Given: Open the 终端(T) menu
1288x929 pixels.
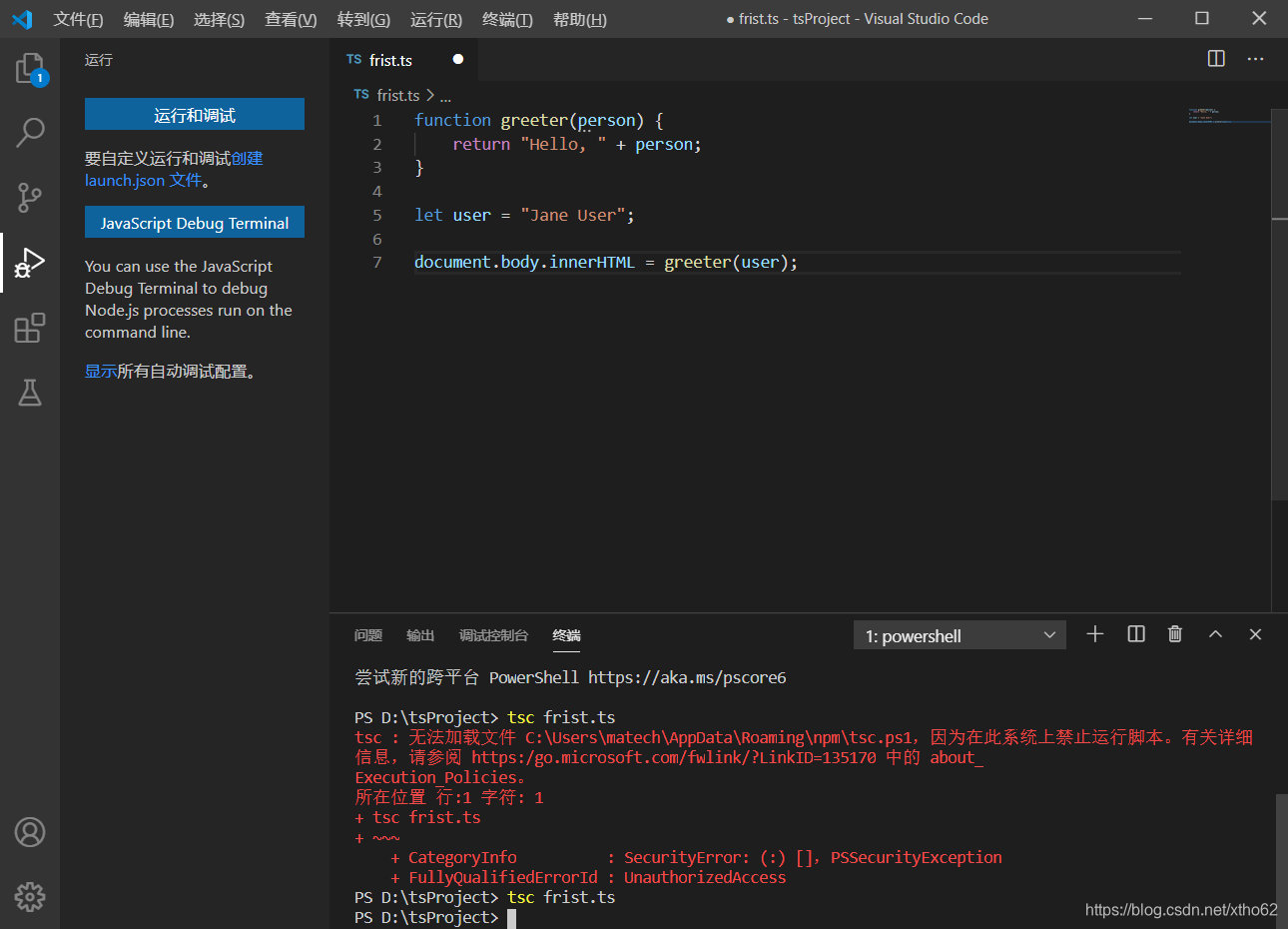Looking at the screenshot, I should coord(507,19).
